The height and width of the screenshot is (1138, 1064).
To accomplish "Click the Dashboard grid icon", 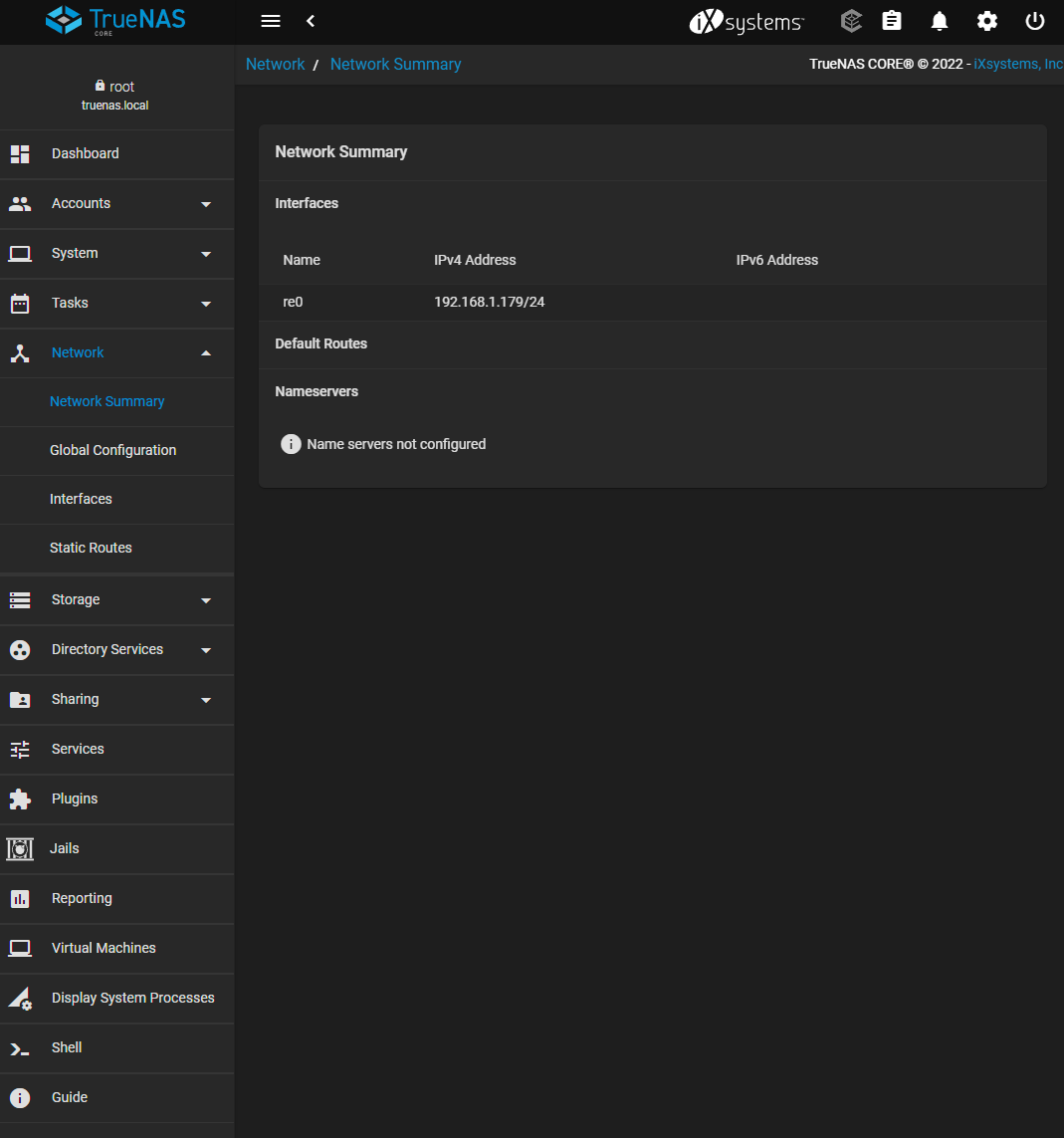I will (x=20, y=154).
